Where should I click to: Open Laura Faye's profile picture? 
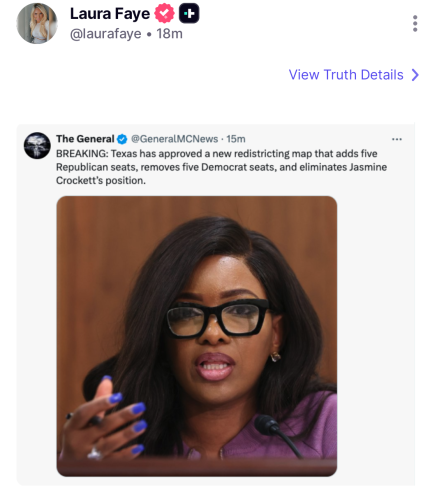pos(37,23)
